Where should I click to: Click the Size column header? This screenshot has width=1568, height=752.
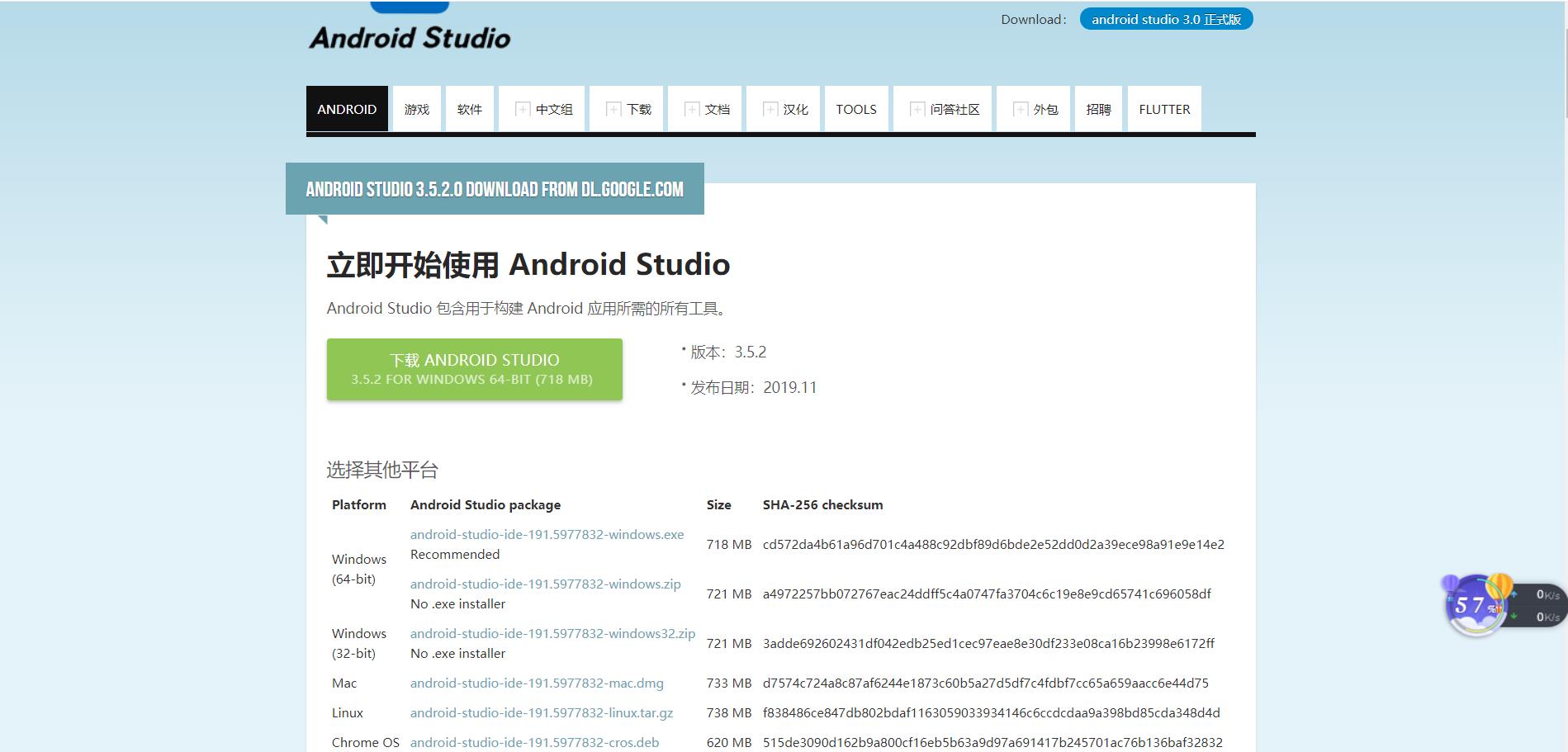click(719, 504)
